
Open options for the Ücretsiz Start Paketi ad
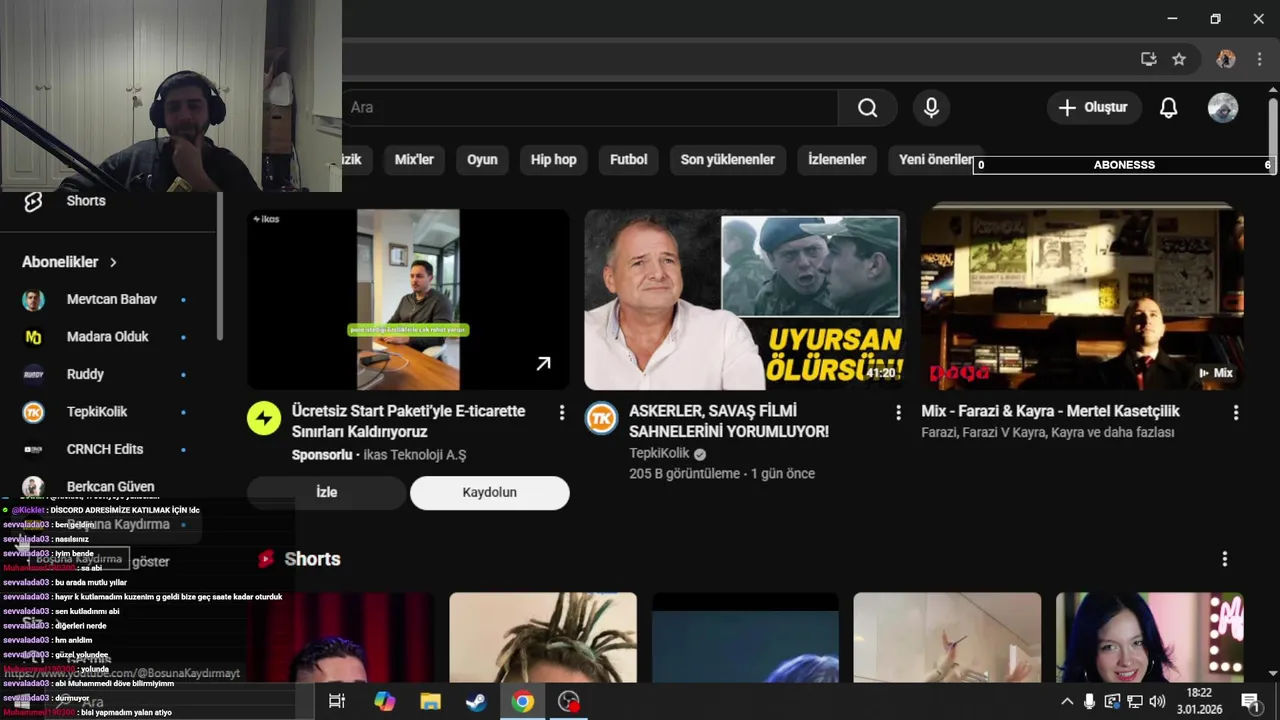pyautogui.click(x=562, y=412)
